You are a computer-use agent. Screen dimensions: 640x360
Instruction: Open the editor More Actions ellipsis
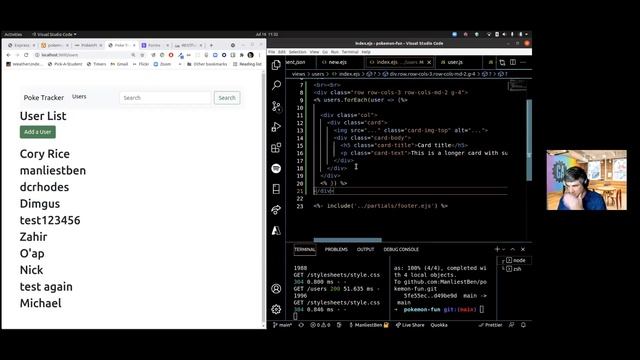[523, 62]
